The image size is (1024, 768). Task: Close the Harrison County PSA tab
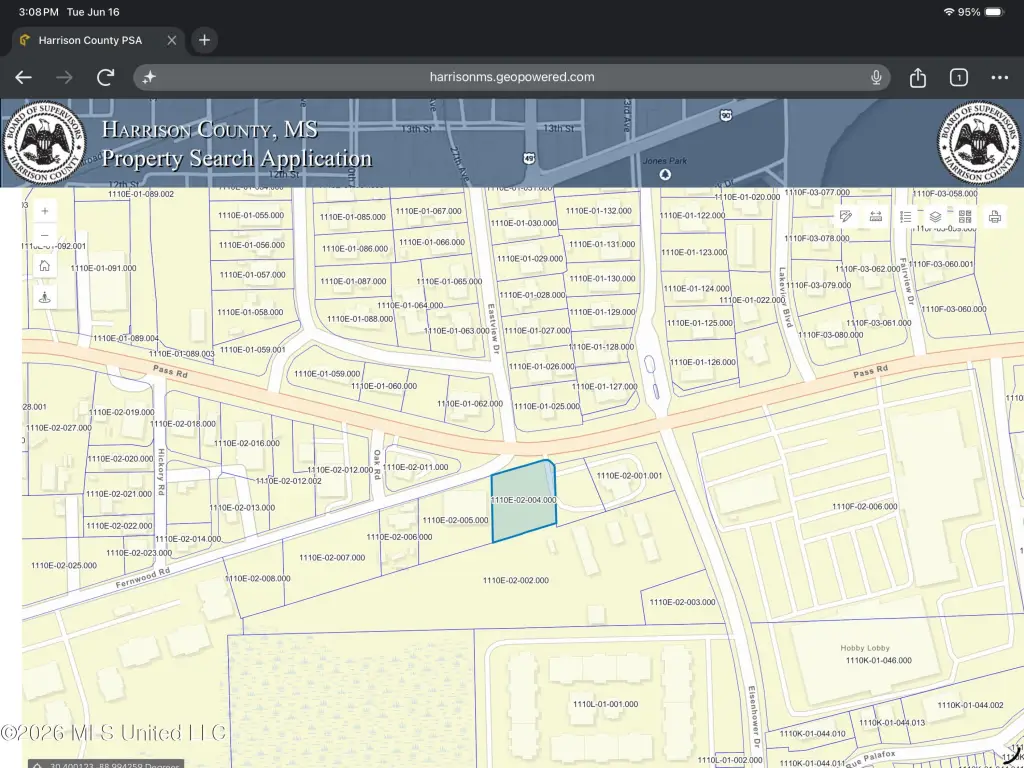click(172, 40)
